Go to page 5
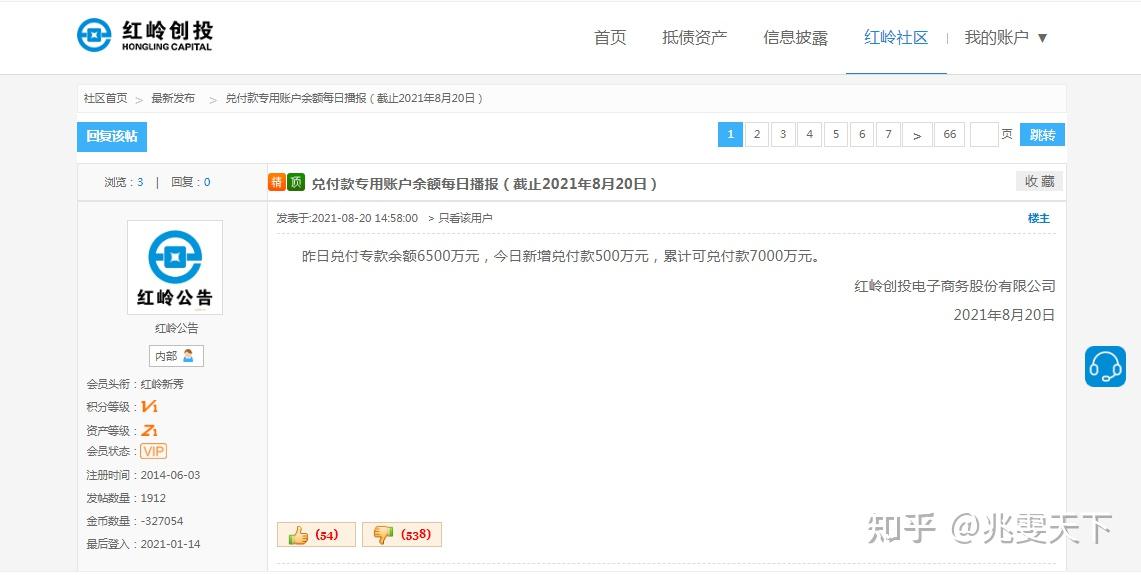This screenshot has width=1141, height=575. (835, 135)
